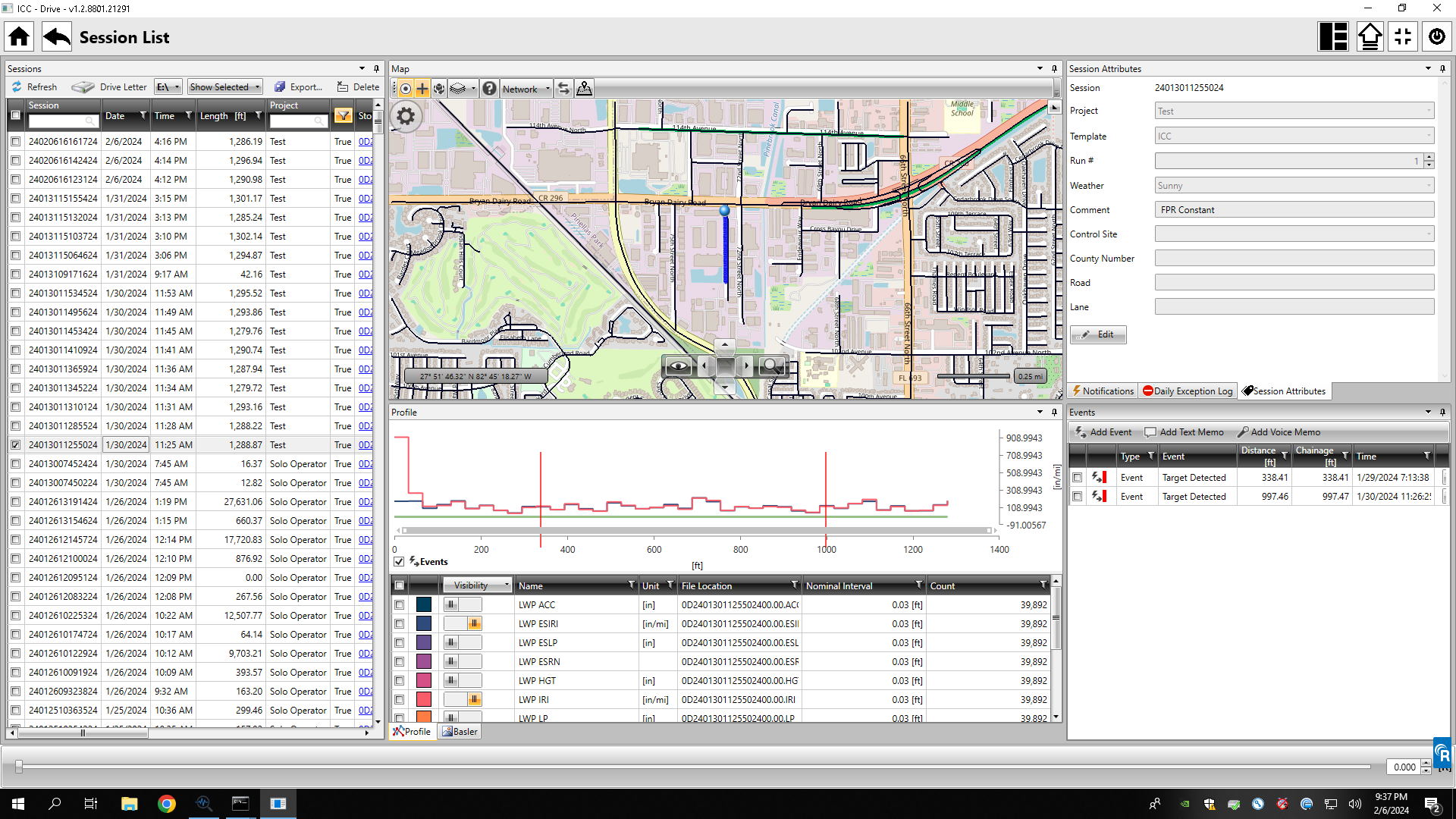
Task: Check the box for session 24013011285524
Action: pos(16,426)
